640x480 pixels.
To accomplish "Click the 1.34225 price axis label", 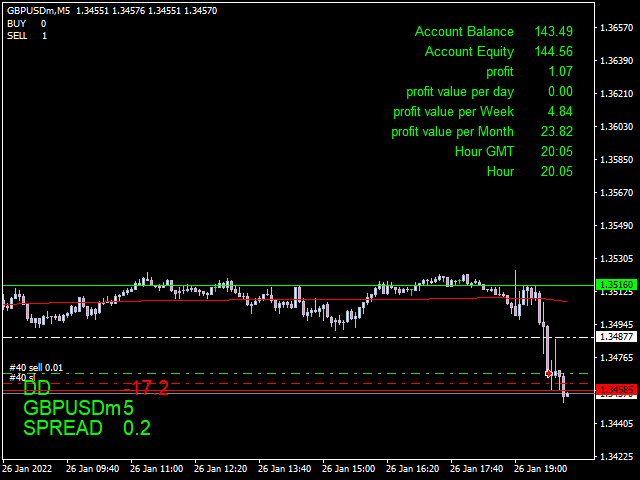I will (616, 456).
